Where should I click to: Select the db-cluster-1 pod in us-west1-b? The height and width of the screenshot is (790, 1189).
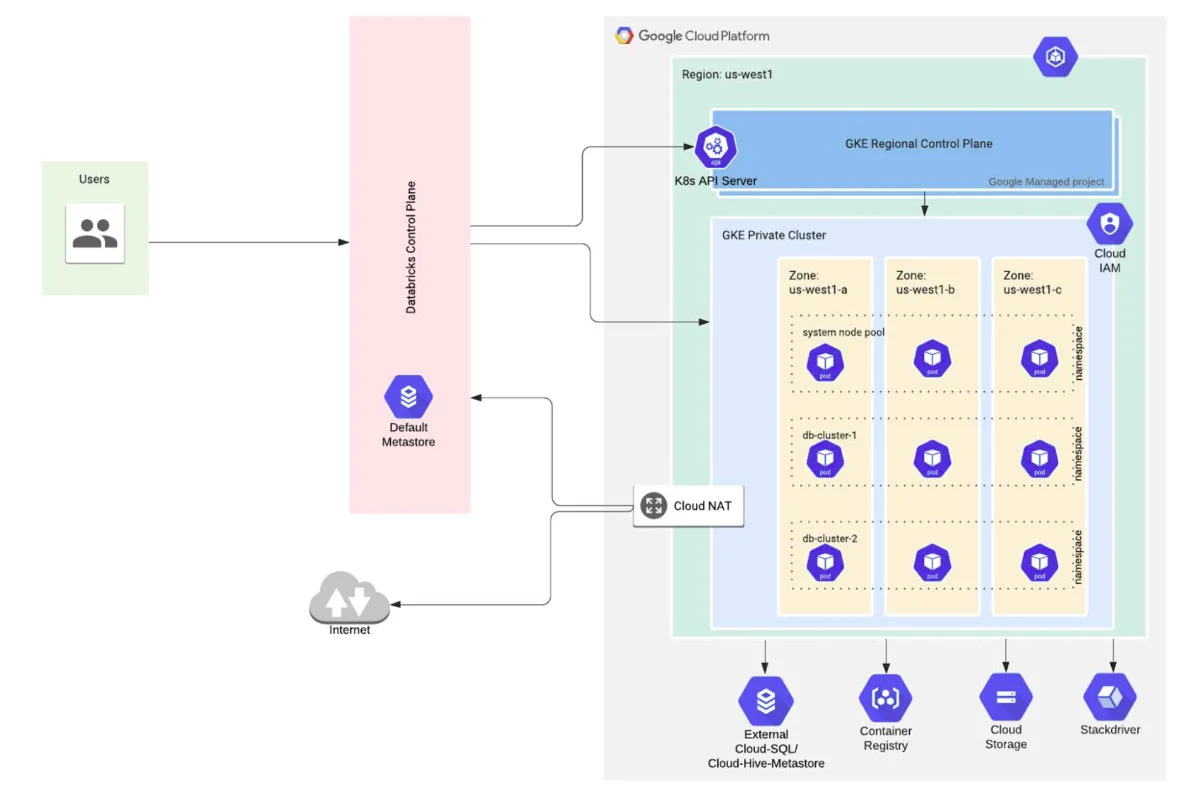tap(932, 459)
